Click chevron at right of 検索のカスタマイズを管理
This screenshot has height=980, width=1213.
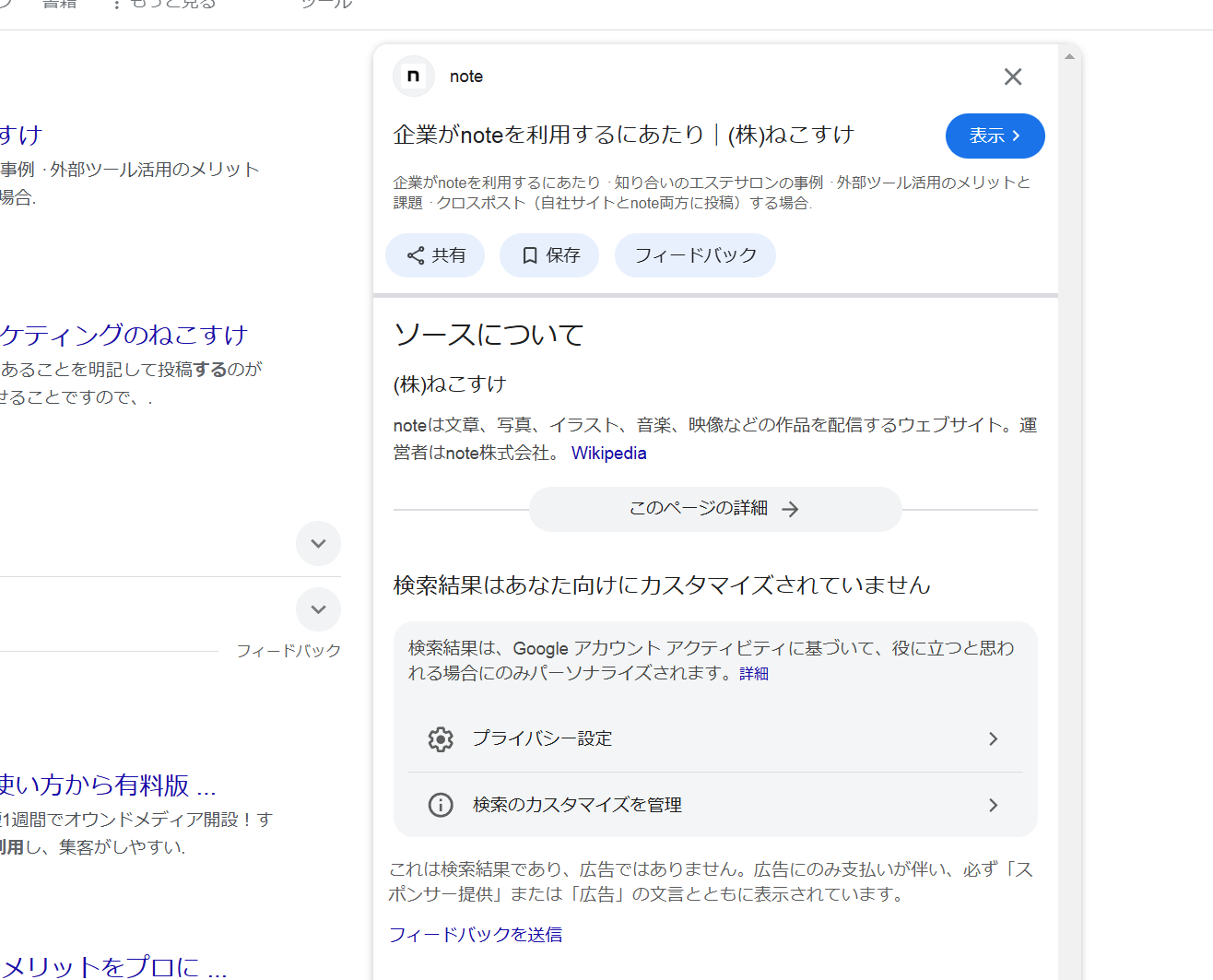[993, 805]
